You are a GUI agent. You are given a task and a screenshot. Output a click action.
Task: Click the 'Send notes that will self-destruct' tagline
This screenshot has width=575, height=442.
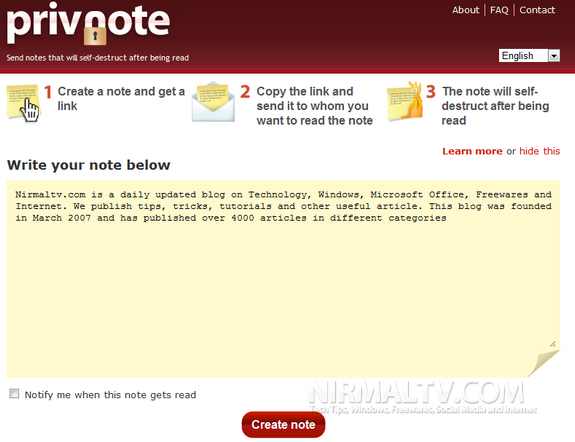pyautogui.click(x=98, y=58)
